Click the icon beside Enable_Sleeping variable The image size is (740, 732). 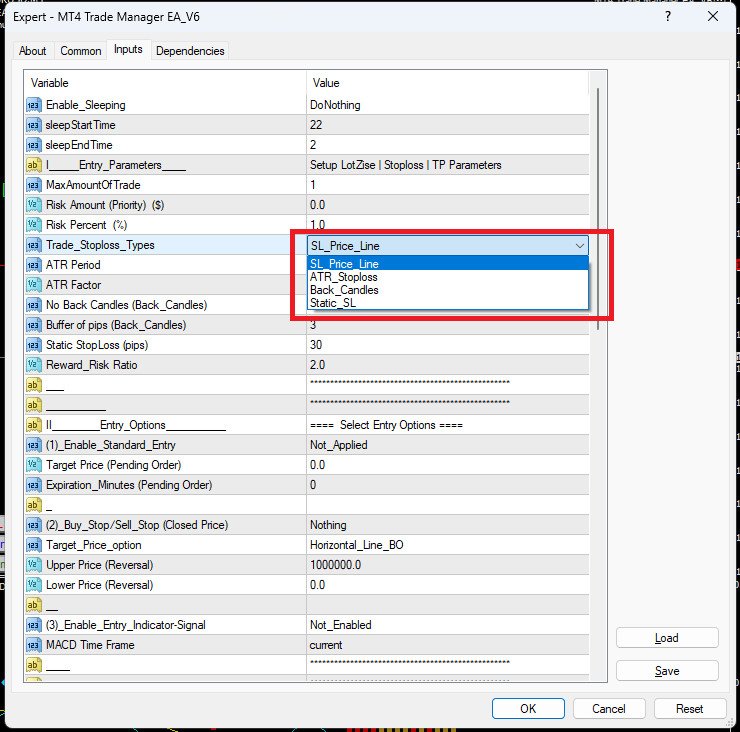(33, 105)
